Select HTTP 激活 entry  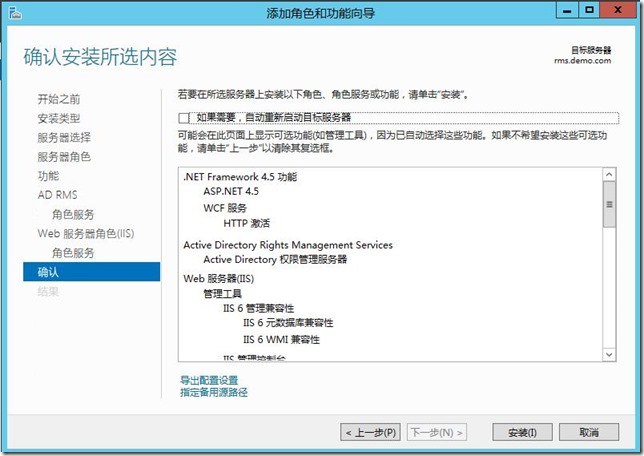pos(246,223)
